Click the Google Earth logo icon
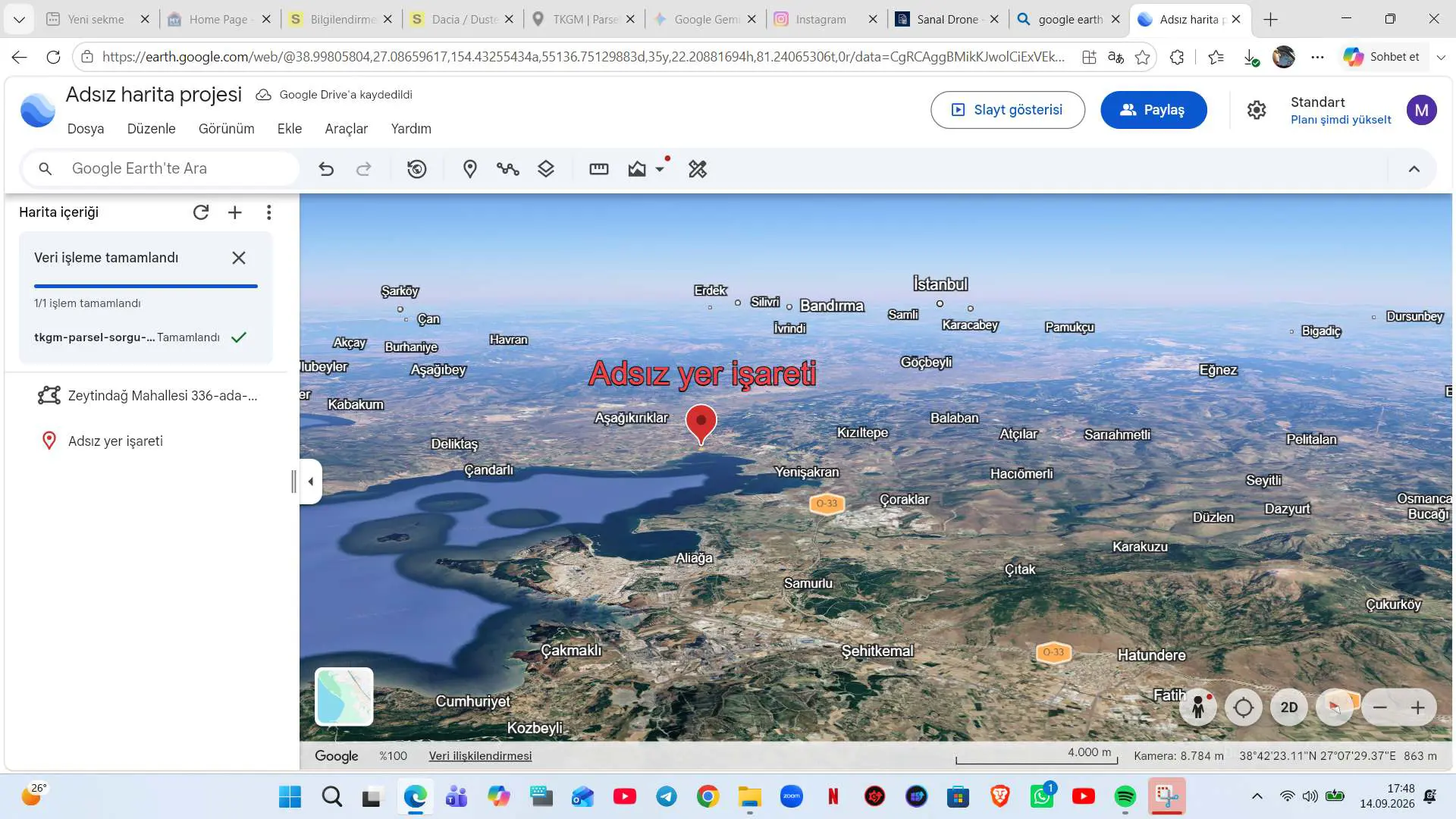 (37, 111)
